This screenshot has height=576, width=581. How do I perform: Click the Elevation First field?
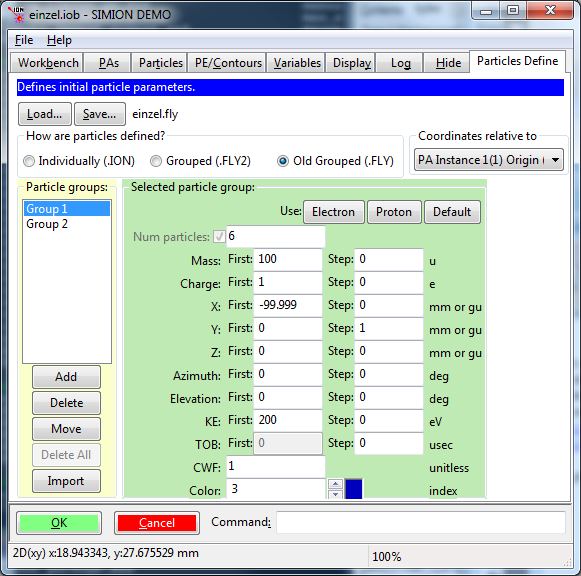point(288,397)
